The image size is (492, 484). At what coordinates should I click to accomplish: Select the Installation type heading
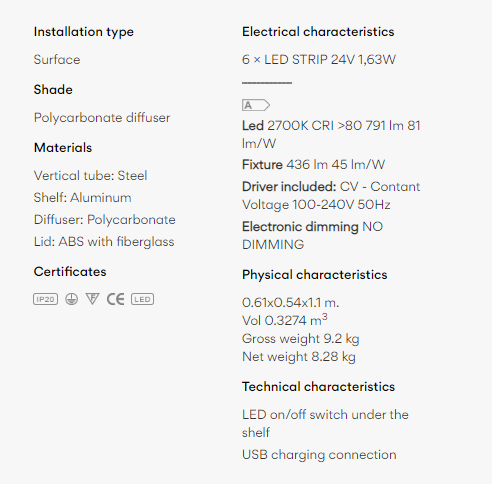coord(84,32)
